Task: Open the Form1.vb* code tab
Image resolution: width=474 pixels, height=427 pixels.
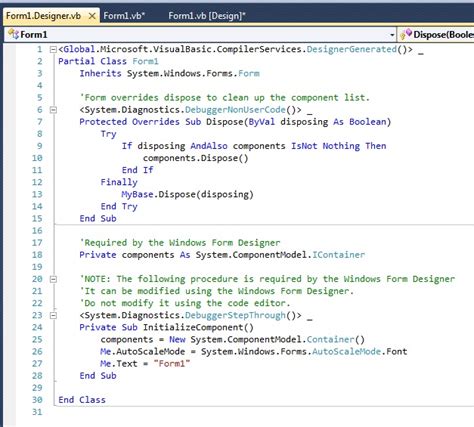Action: coord(124,16)
